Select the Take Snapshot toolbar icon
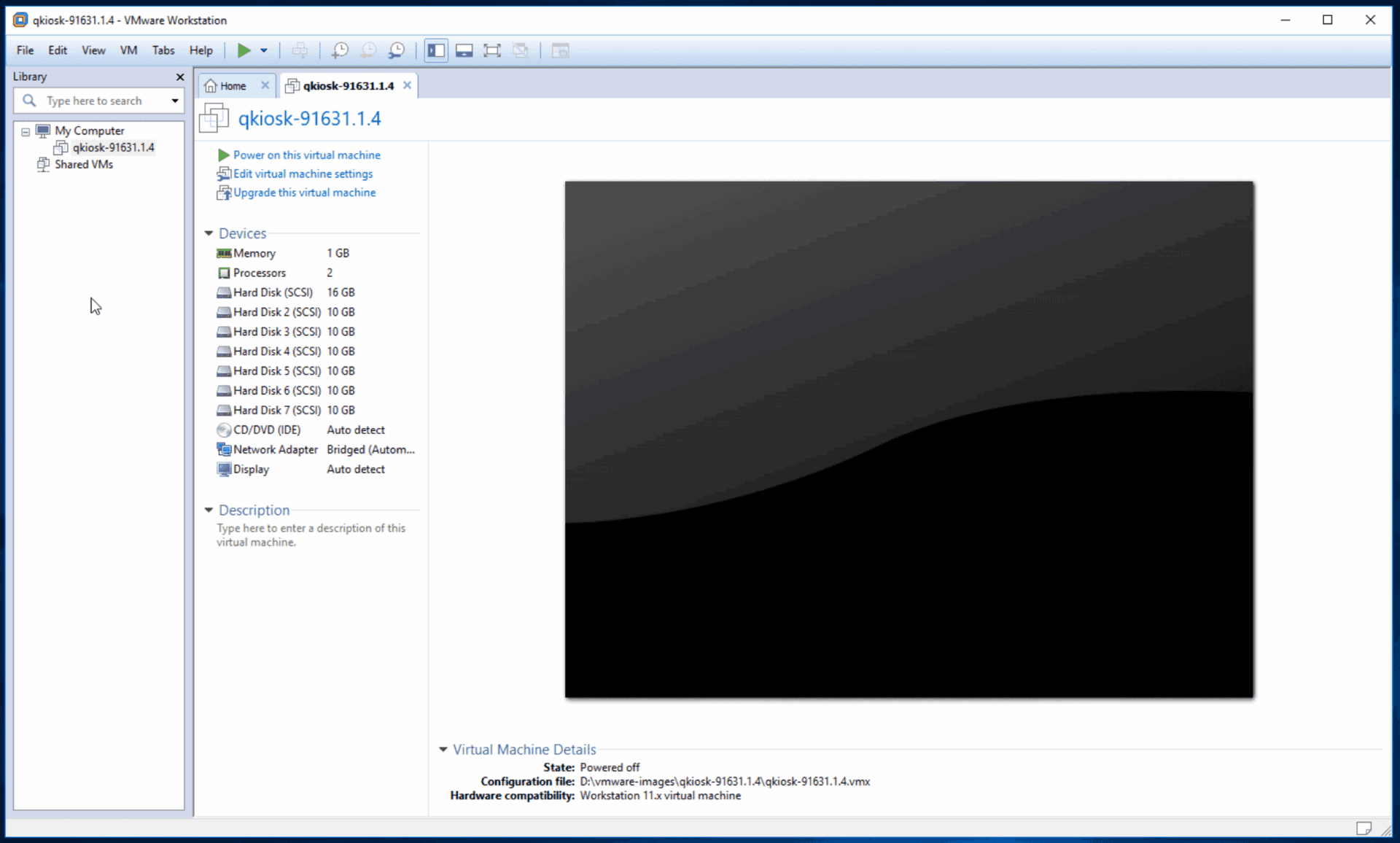Image resolution: width=1400 pixels, height=843 pixels. pyautogui.click(x=339, y=50)
